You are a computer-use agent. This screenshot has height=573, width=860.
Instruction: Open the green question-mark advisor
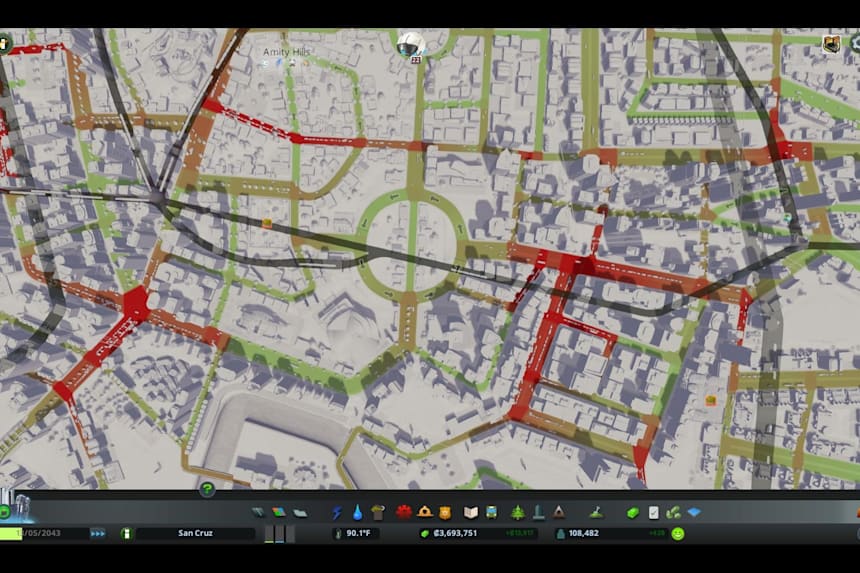[x=207, y=489]
